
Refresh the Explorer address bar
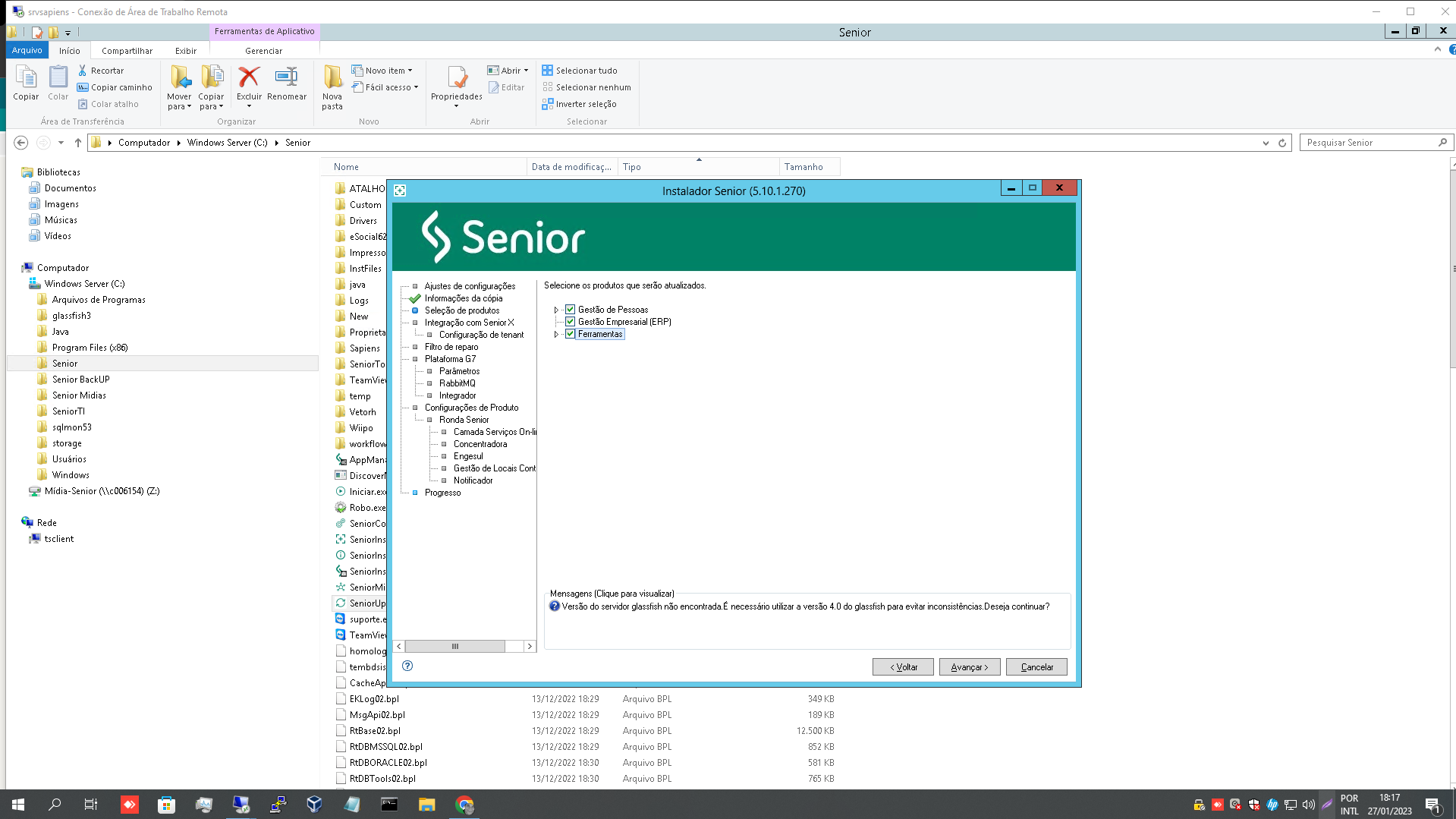pos(1282,143)
